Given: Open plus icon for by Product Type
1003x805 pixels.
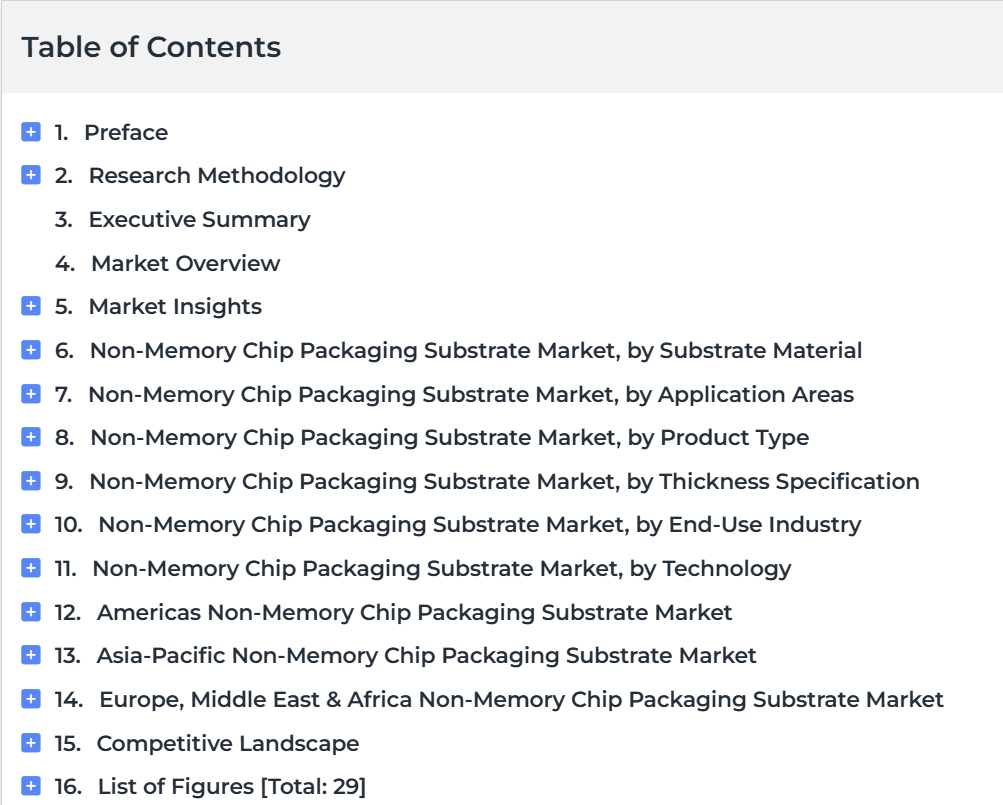Looking at the screenshot, I should 31,437.
